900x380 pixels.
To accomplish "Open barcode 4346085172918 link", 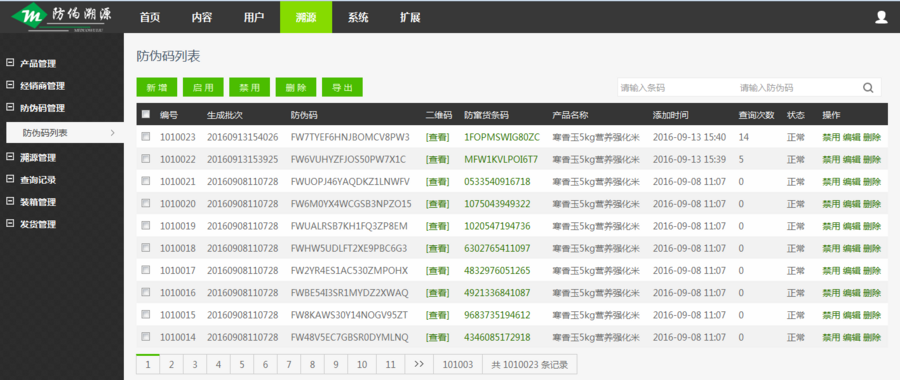I will [x=497, y=337].
